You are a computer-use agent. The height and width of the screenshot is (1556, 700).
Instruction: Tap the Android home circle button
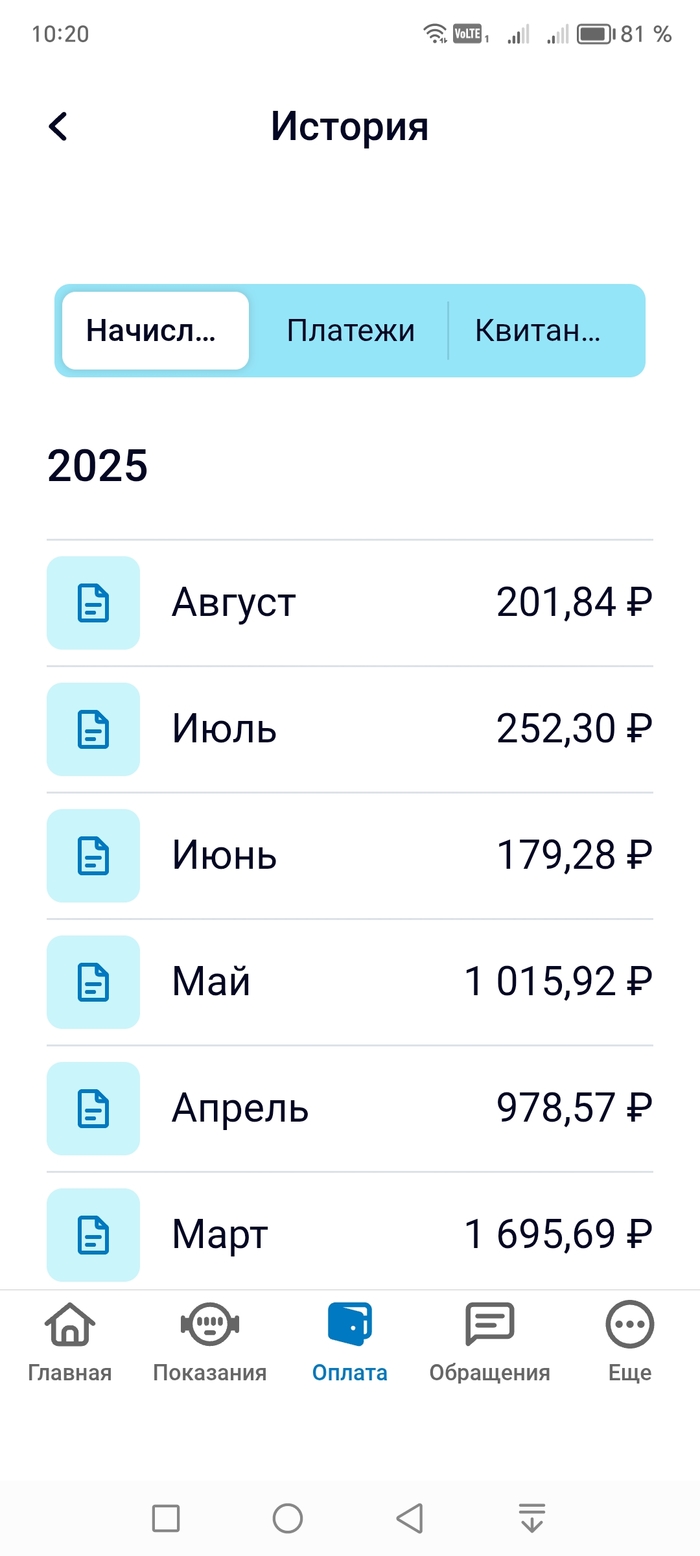288,1518
